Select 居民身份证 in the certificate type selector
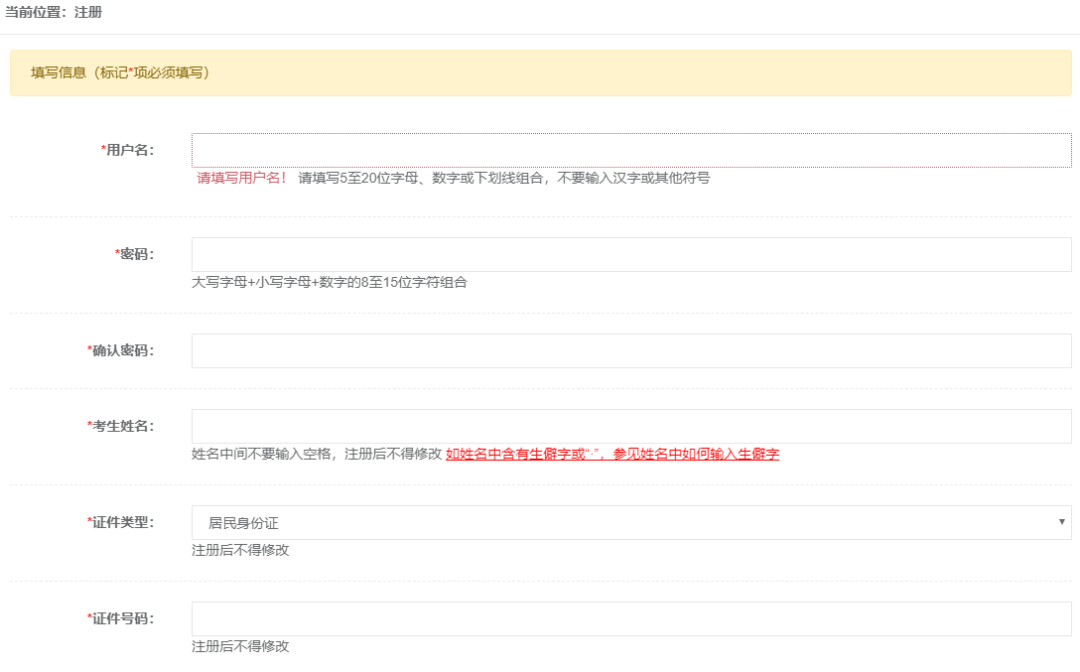This screenshot has width=1080, height=672. pos(240,522)
